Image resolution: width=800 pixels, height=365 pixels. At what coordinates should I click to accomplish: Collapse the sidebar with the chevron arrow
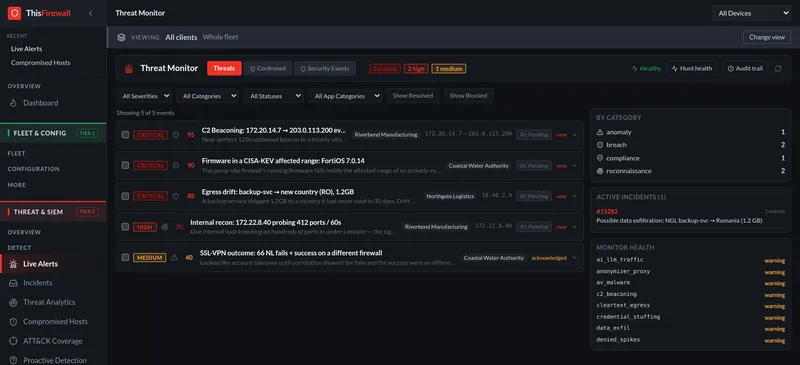(x=91, y=13)
